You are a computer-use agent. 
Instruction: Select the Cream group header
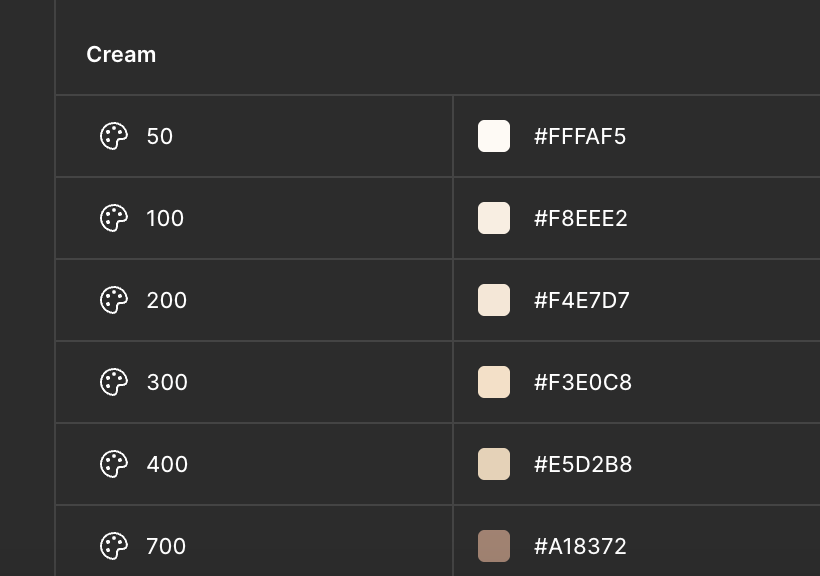121,54
